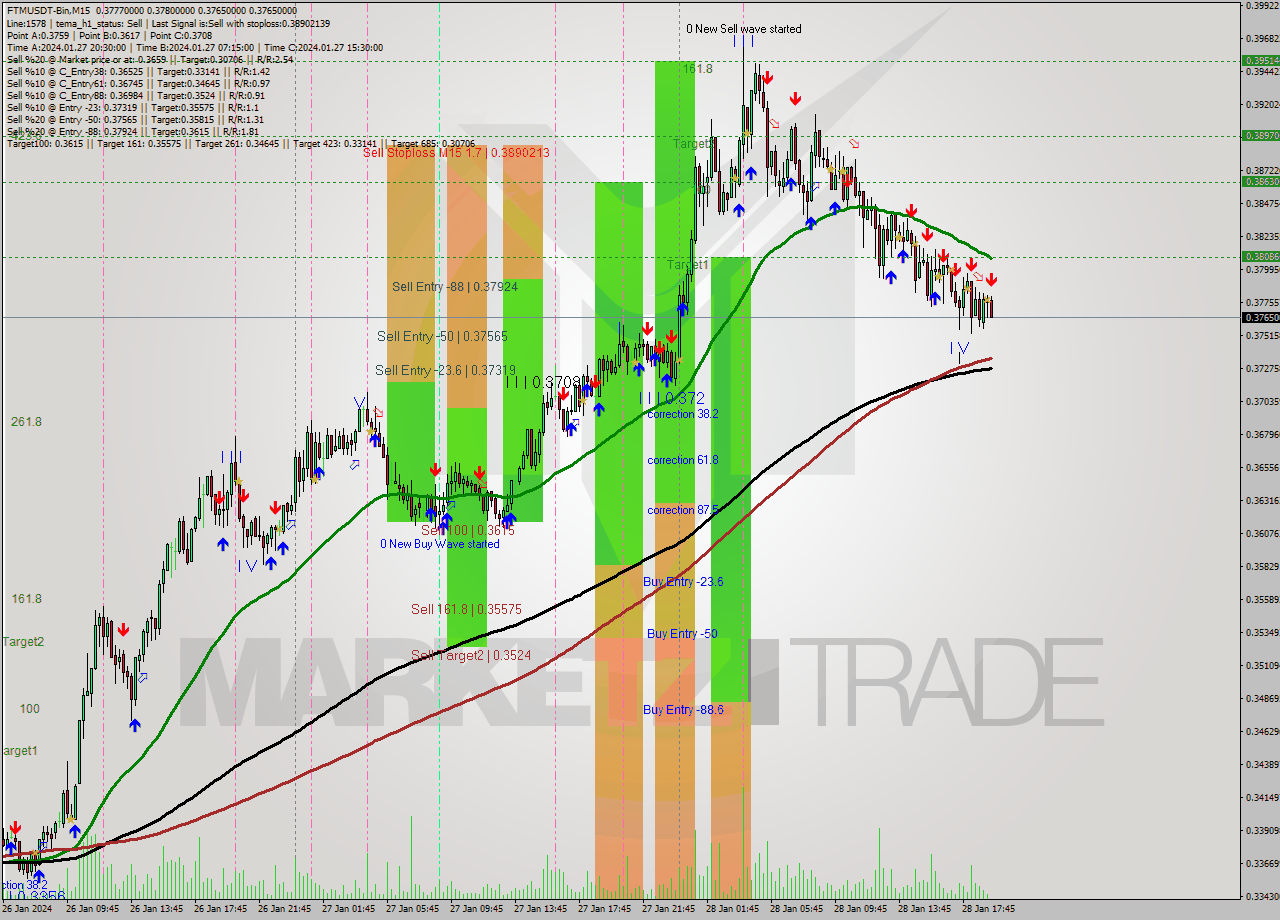Click the 'correction 87.5' label
This screenshot has width=1280, height=920.
coord(683,510)
